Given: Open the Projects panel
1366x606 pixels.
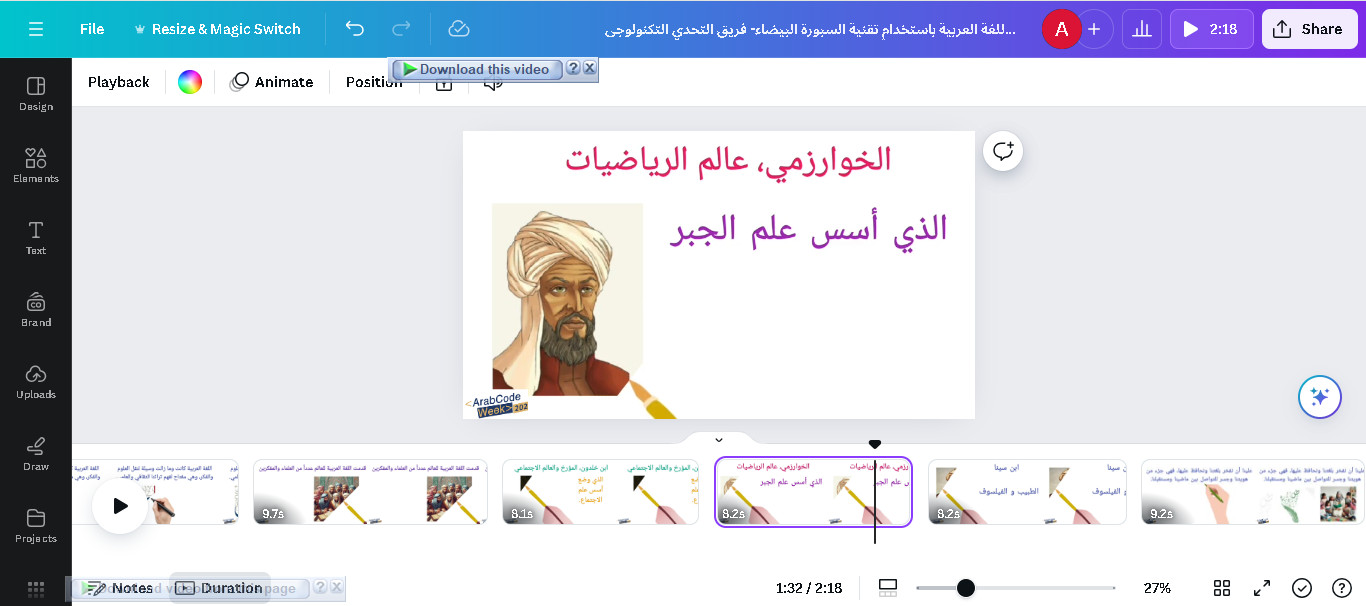Looking at the screenshot, I should click(x=36, y=525).
